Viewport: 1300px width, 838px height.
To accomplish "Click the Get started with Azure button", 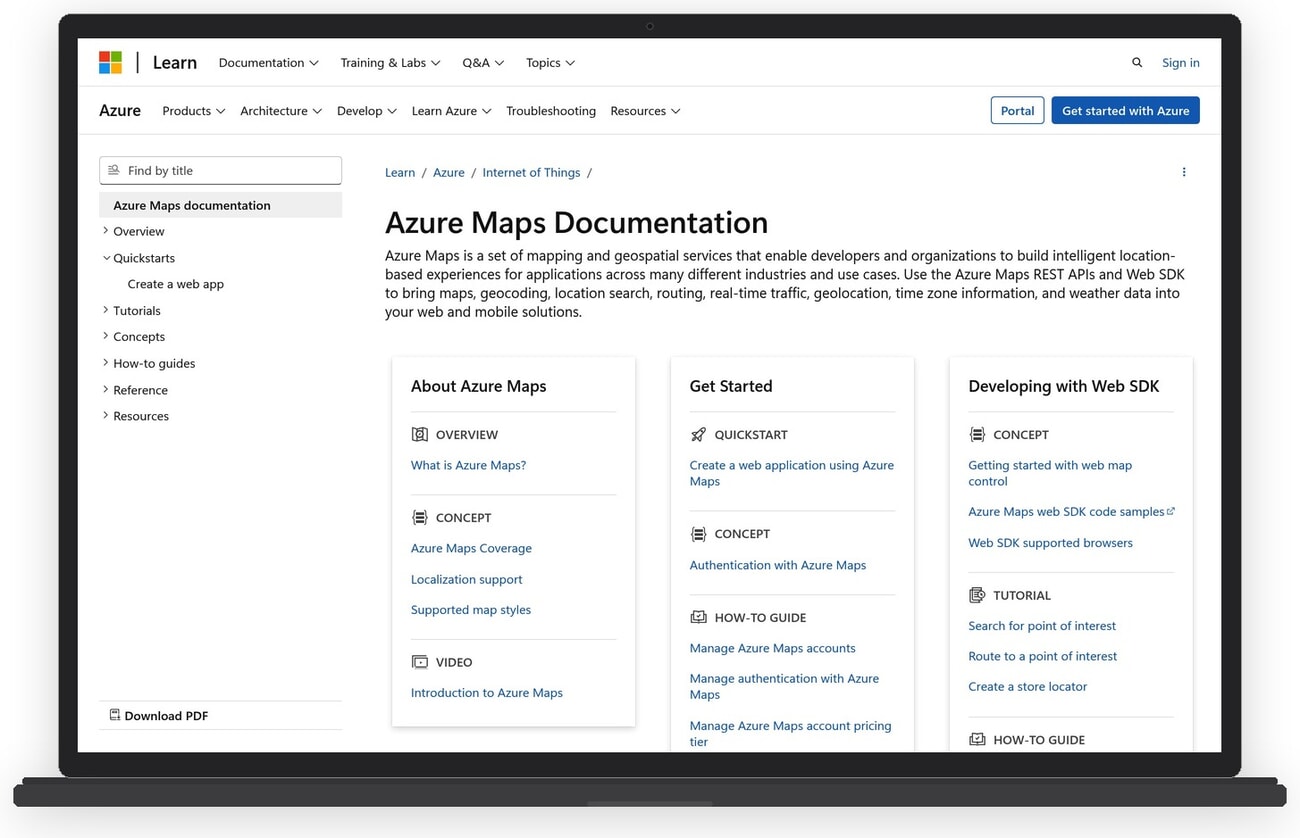I will (1125, 110).
